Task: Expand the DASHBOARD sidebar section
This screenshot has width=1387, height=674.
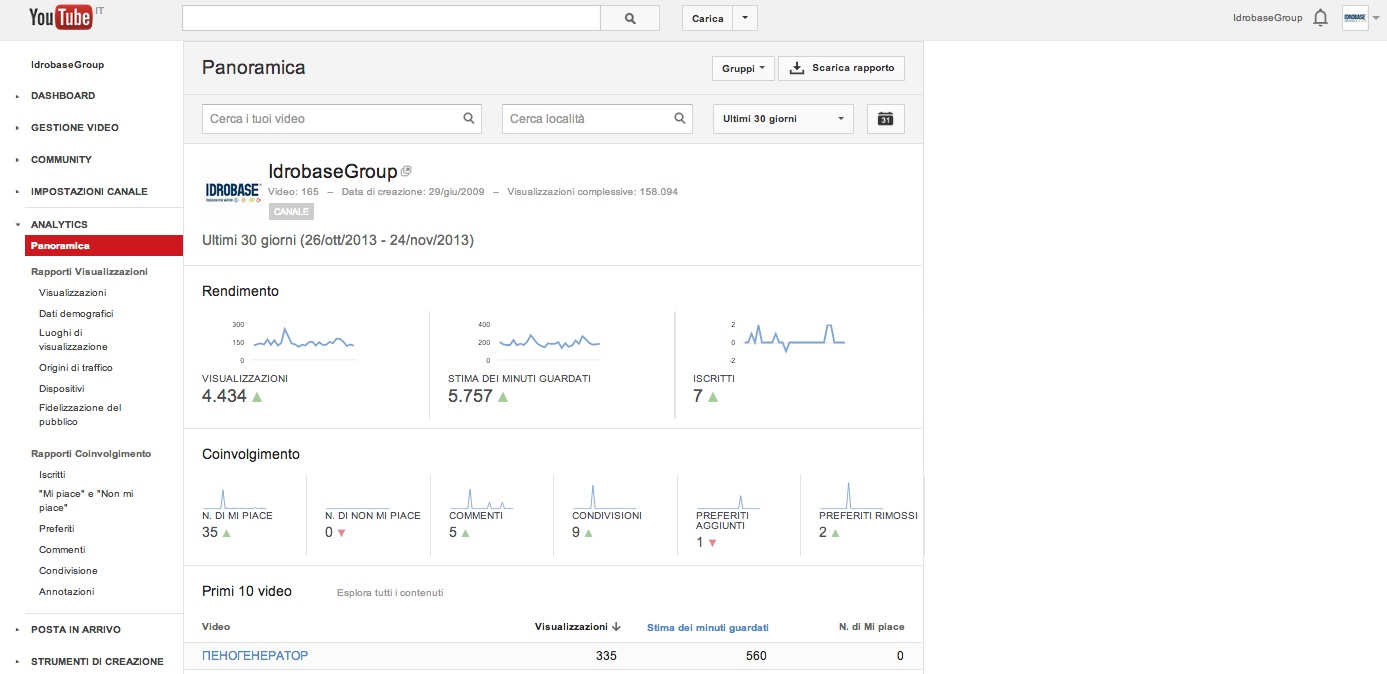Action: pyautogui.click(x=63, y=96)
